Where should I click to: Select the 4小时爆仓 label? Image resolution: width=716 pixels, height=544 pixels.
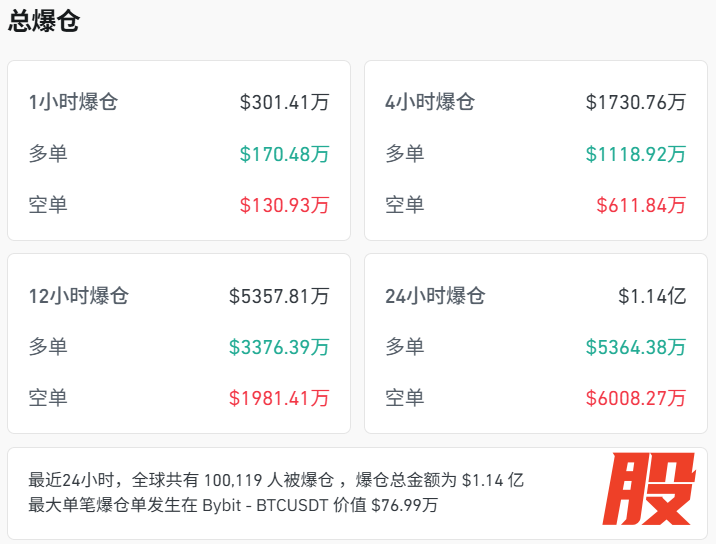pos(430,102)
